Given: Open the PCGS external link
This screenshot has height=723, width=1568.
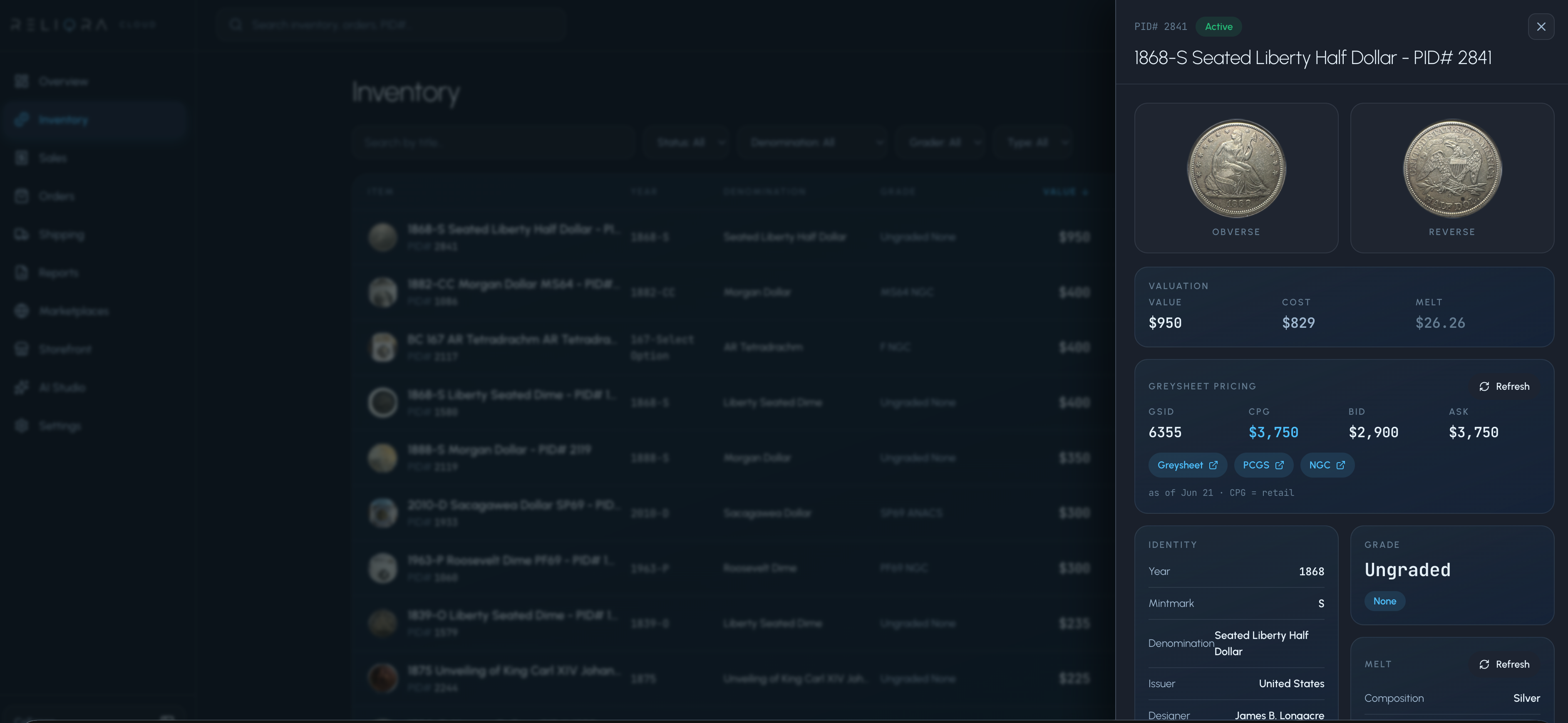Looking at the screenshot, I should [1263, 465].
